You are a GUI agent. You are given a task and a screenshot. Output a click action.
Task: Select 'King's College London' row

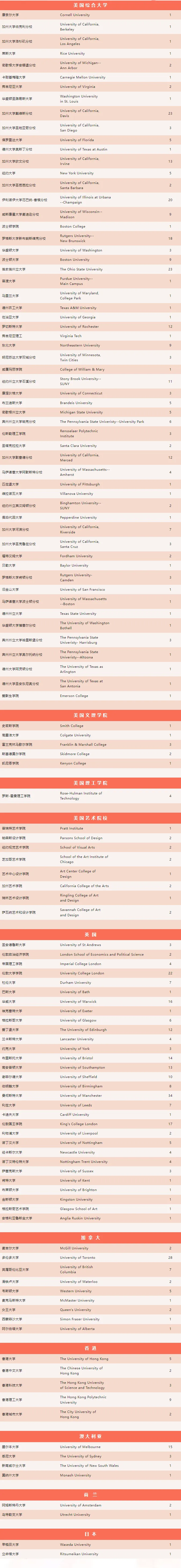tap(90, 1124)
